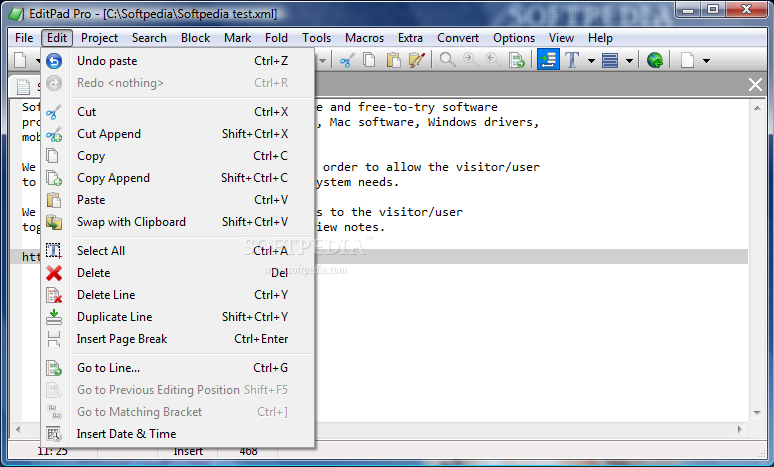Image resolution: width=774 pixels, height=467 pixels.
Task: Open the Tools menu
Action: coord(316,38)
